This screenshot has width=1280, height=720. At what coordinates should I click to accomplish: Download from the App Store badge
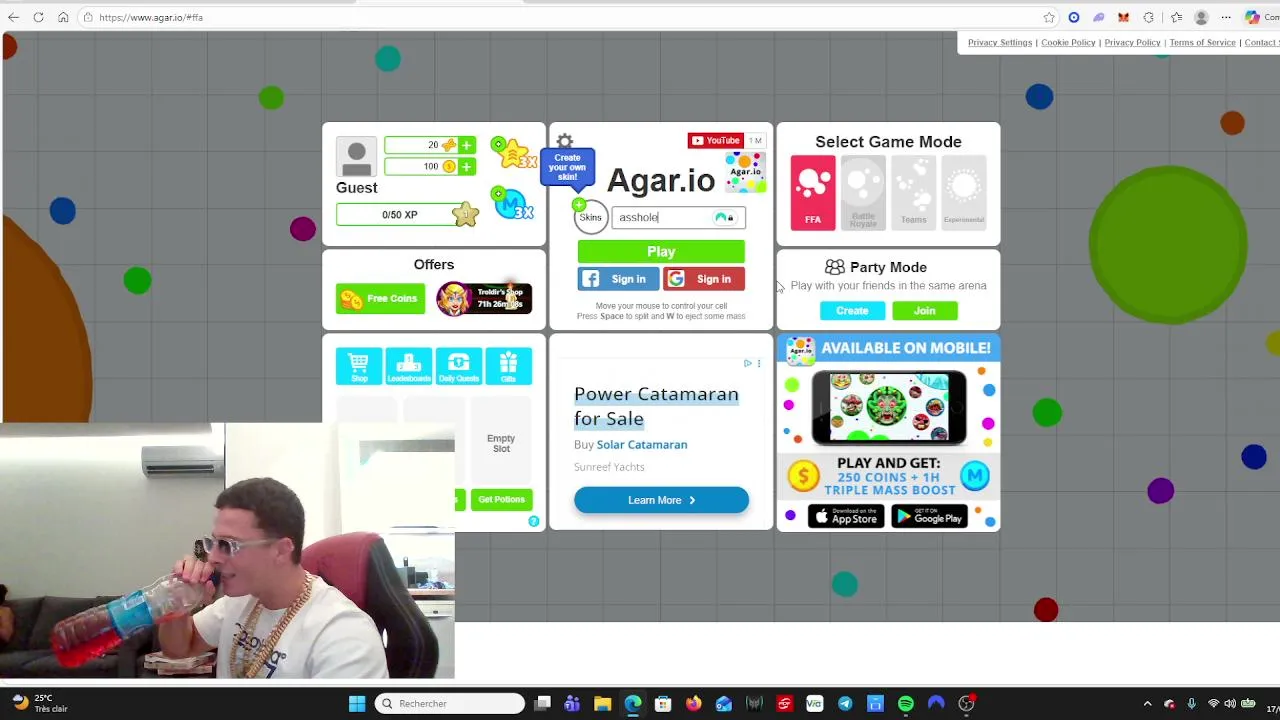point(846,517)
